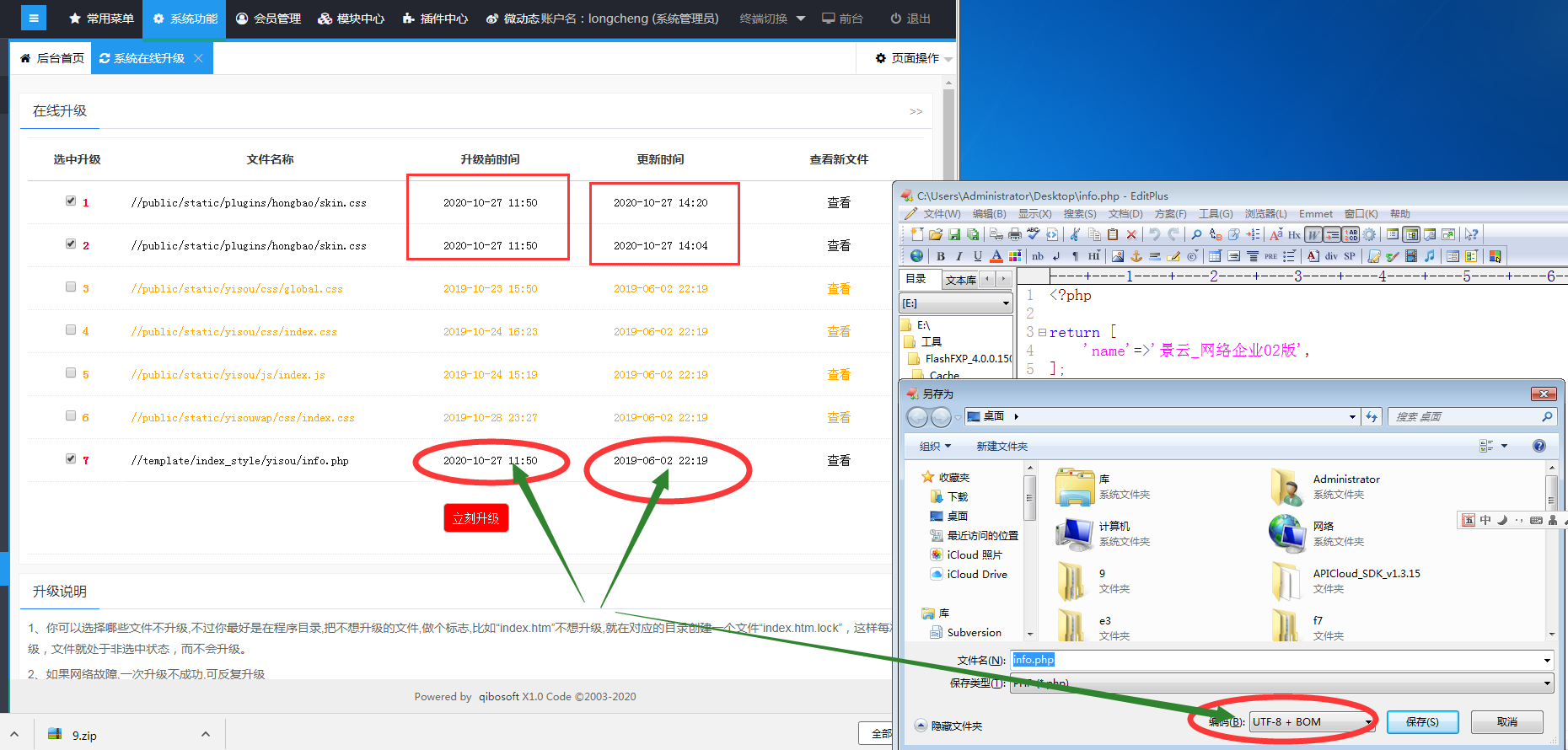Uncheck the checkbox for row 7 info.php
This screenshot has width=1568, height=750.
pyautogui.click(x=71, y=459)
